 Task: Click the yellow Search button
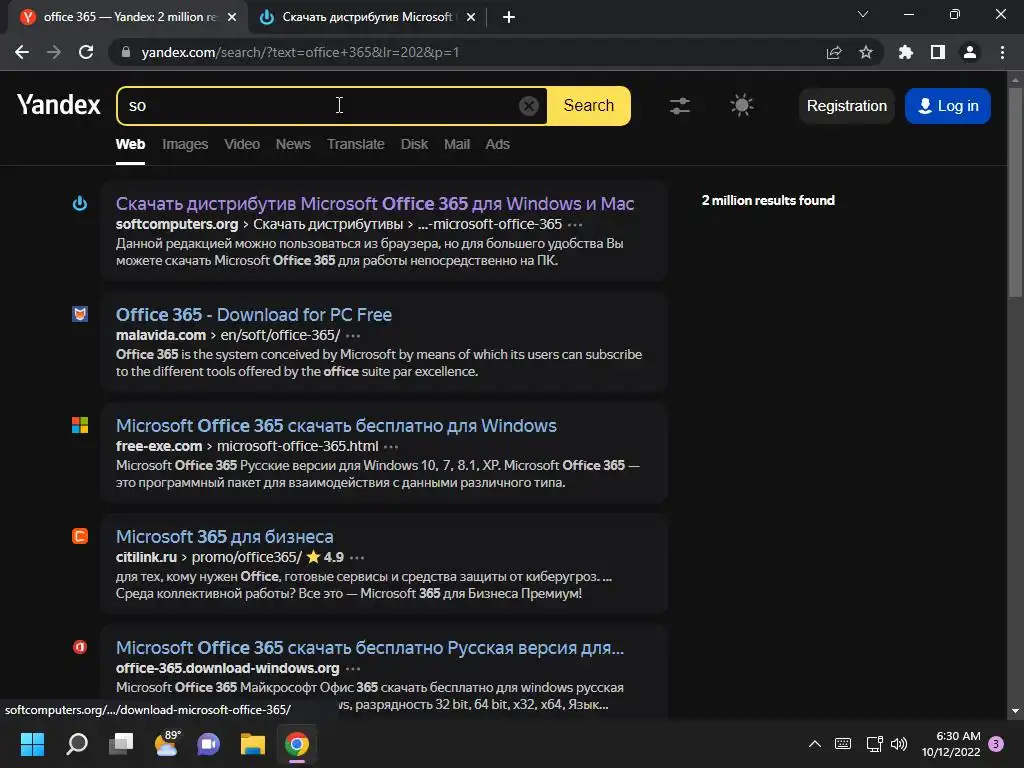click(x=588, y=106)
